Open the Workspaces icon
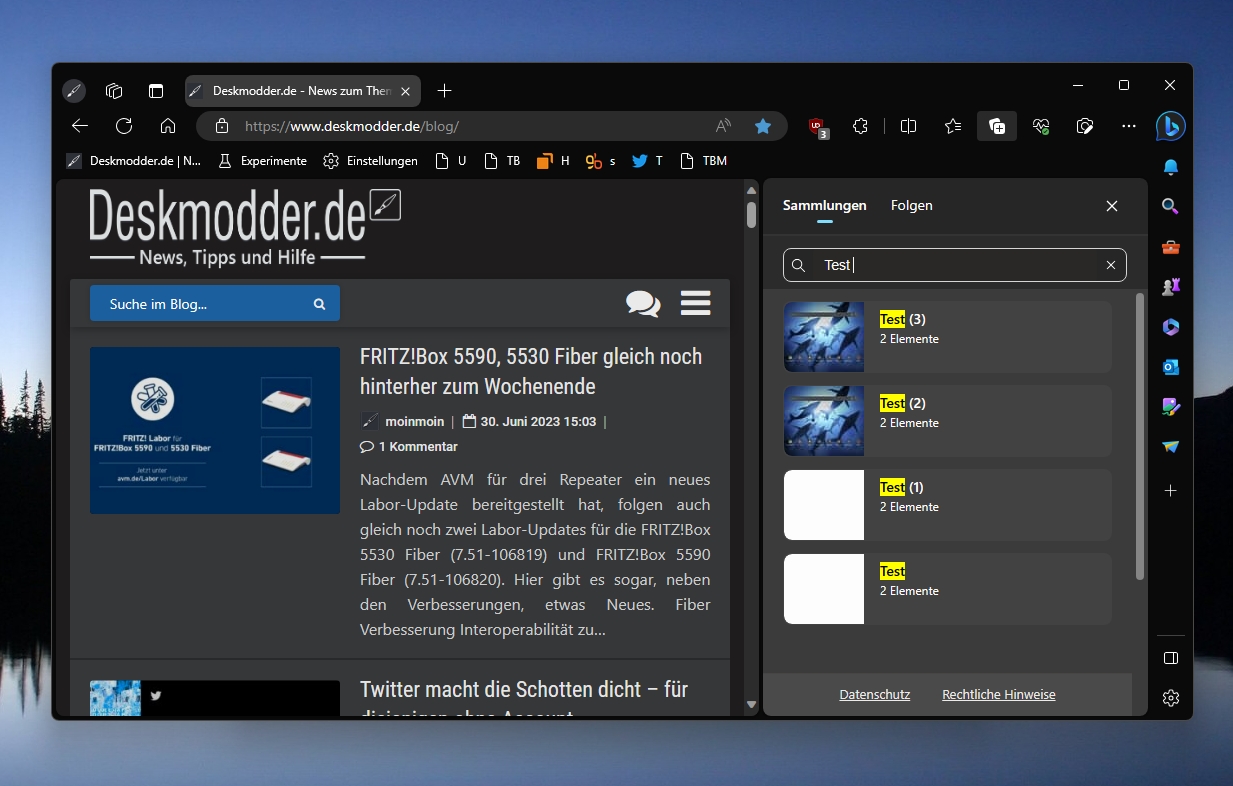Screen dimensions: 1233x786 [x=114, y=91]
